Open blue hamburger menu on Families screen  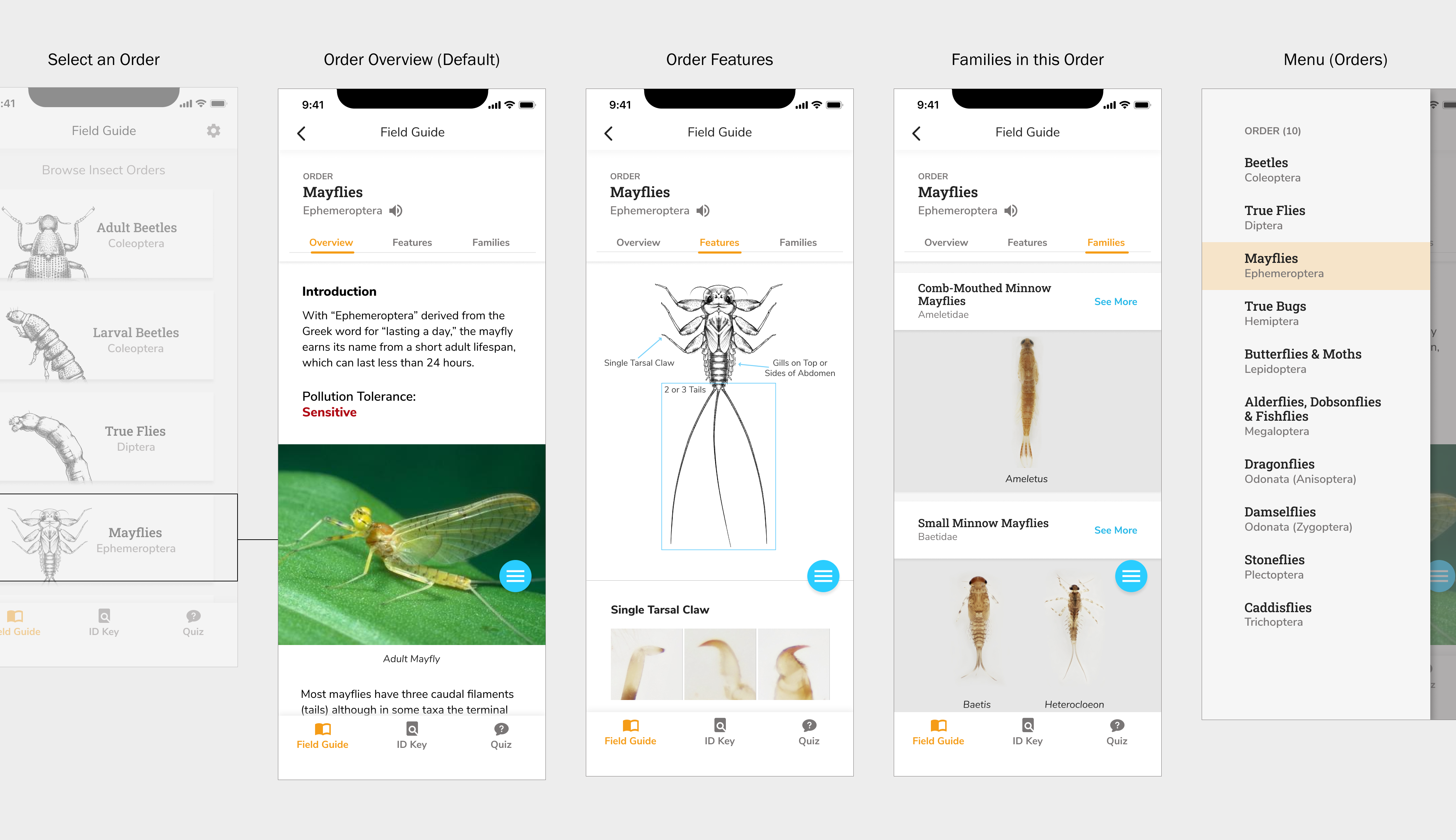coord(1131,575)
